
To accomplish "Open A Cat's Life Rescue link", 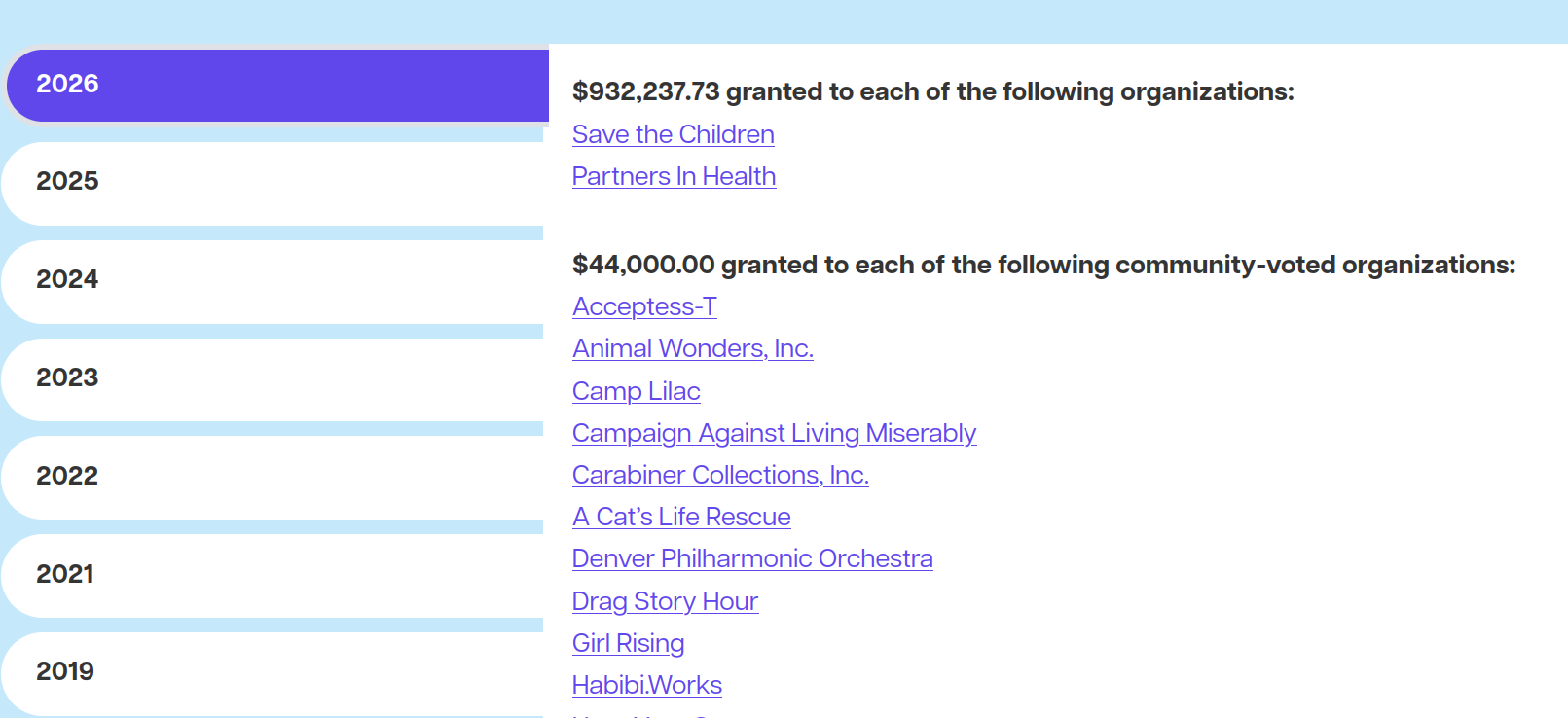I will coord(681,517).
